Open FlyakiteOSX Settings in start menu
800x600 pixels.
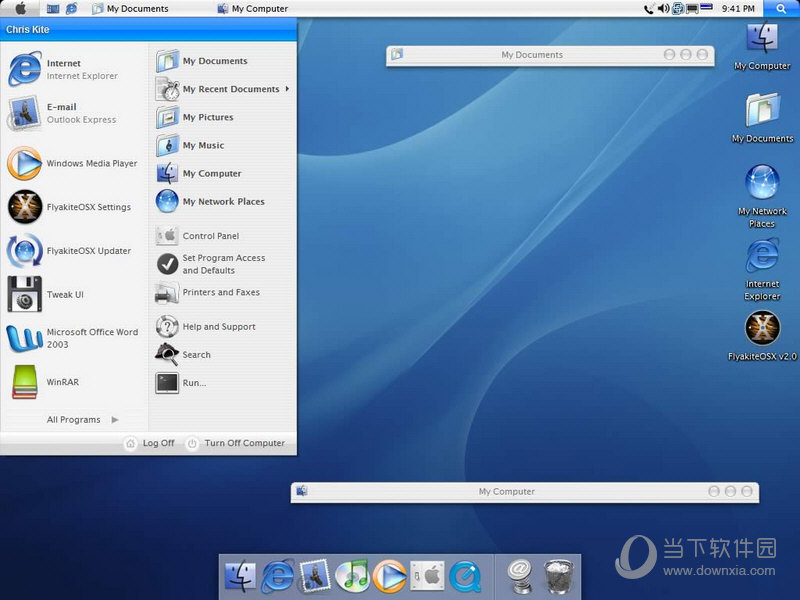(x=88, y=207)
